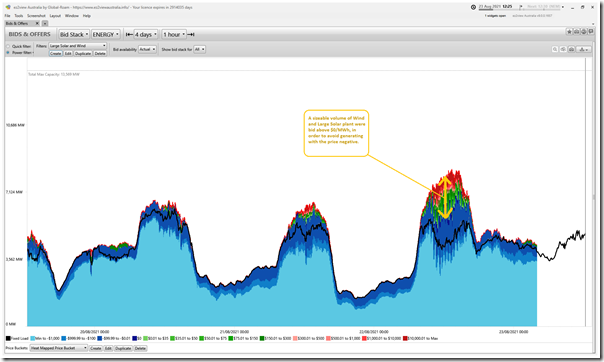
Task: Click Duplicate button beside Price Buckets
Action: (123, 348)
